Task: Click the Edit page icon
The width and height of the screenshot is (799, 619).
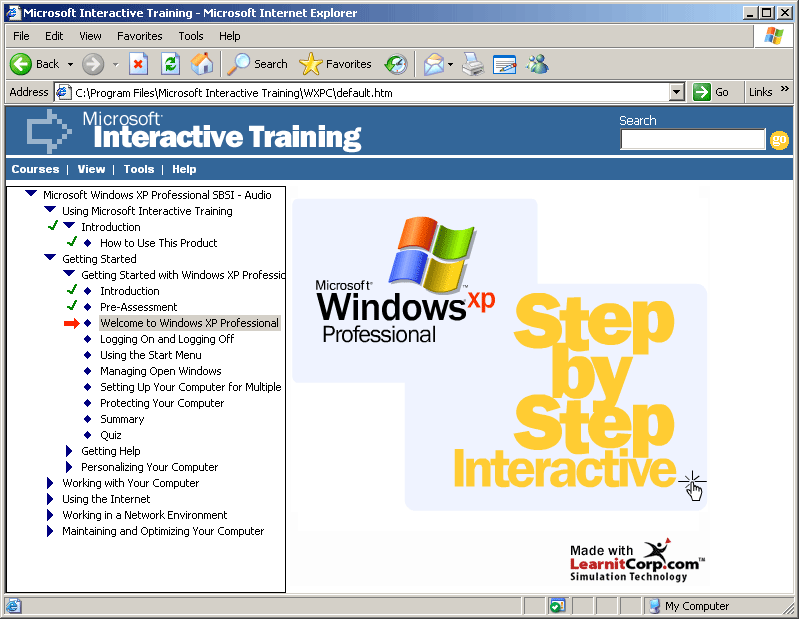Action: pyautogui.click(x=504, y=65)
